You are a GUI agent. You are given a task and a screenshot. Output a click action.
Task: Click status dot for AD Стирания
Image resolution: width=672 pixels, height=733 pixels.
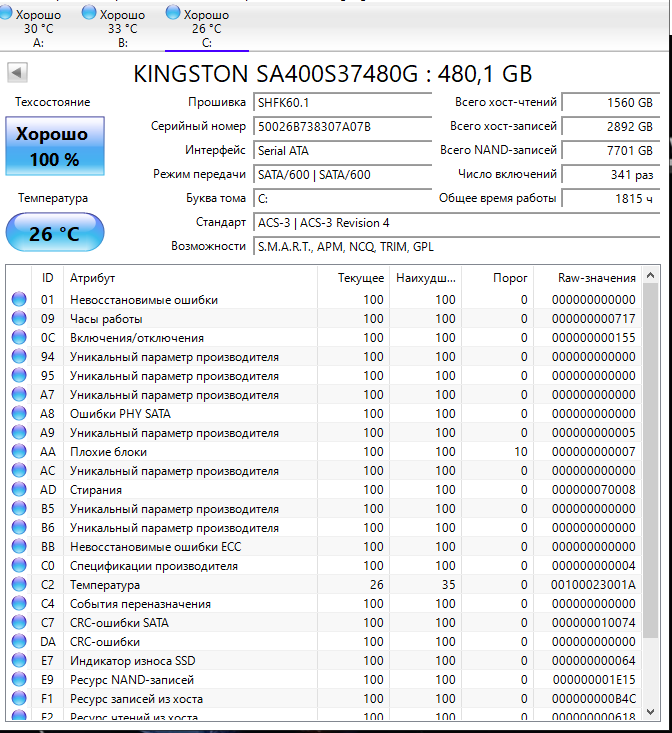19,489
